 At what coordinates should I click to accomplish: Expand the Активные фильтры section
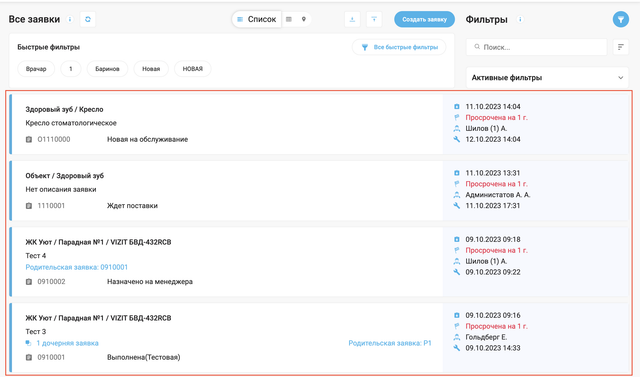pyautogui.click(x=547, y=78)
